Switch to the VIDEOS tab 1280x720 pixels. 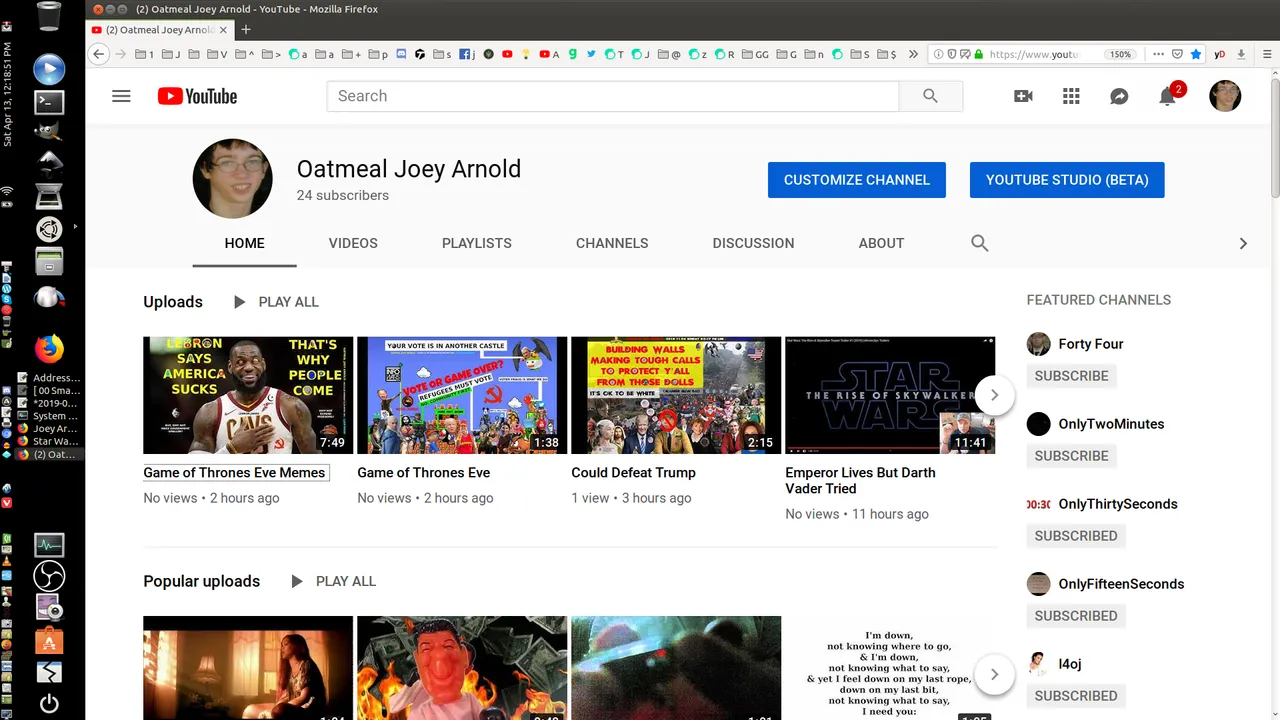(353, 243)
